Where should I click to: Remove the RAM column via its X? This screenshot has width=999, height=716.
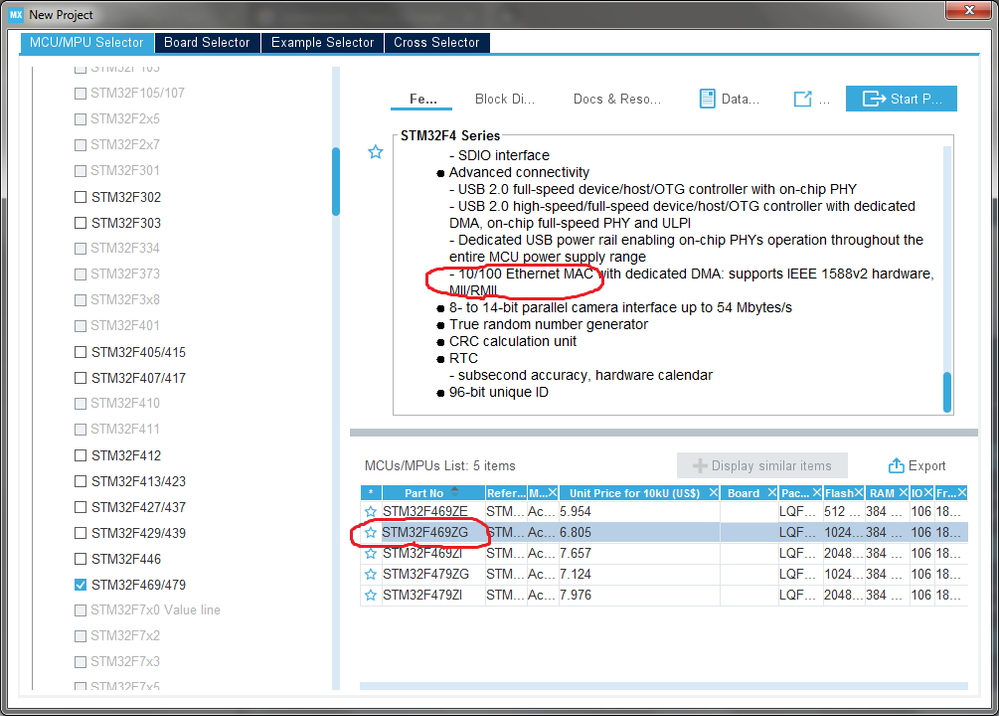903,492
